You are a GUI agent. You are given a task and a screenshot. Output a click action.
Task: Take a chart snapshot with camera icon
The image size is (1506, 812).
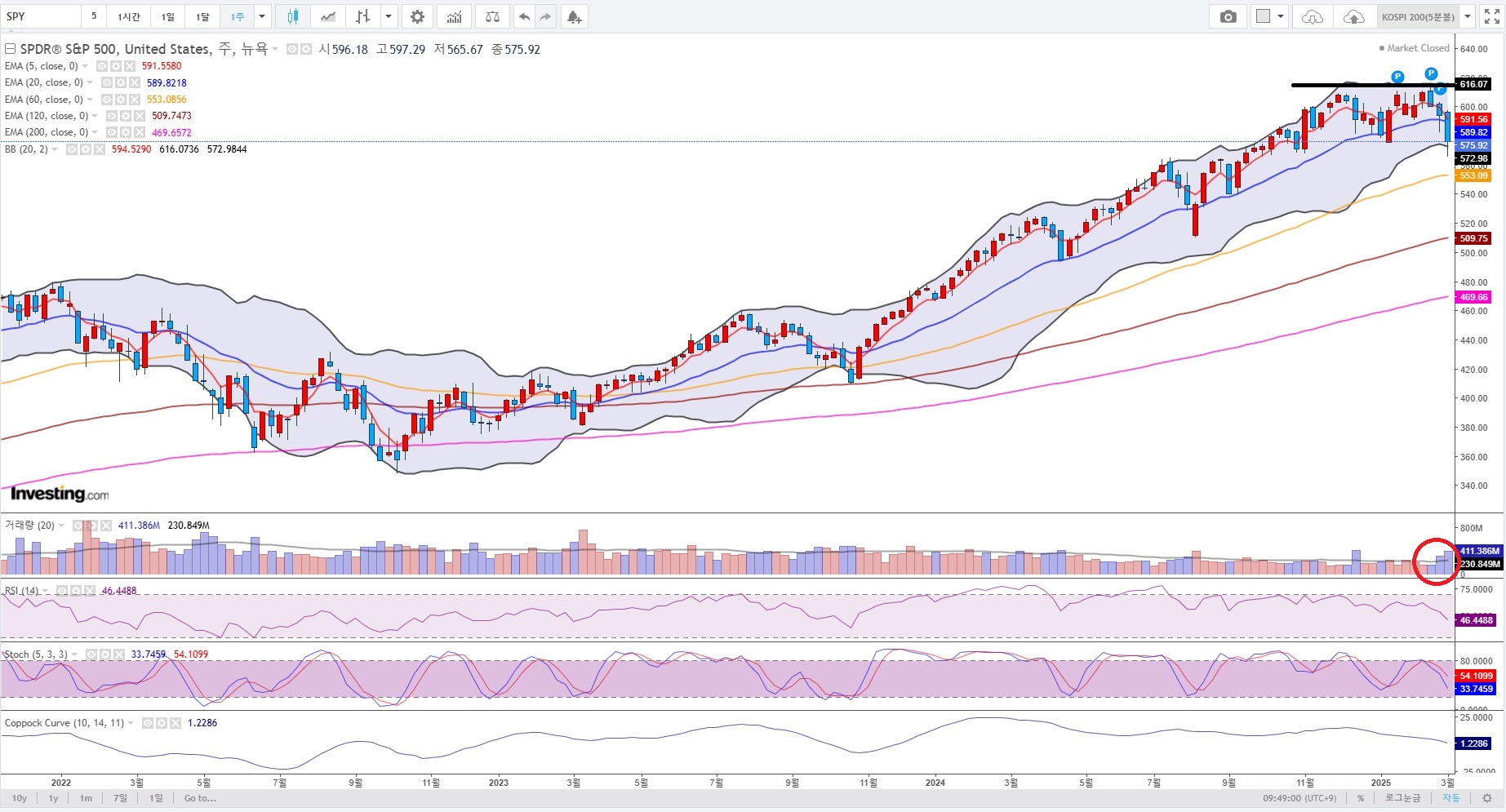point(1228,16)
